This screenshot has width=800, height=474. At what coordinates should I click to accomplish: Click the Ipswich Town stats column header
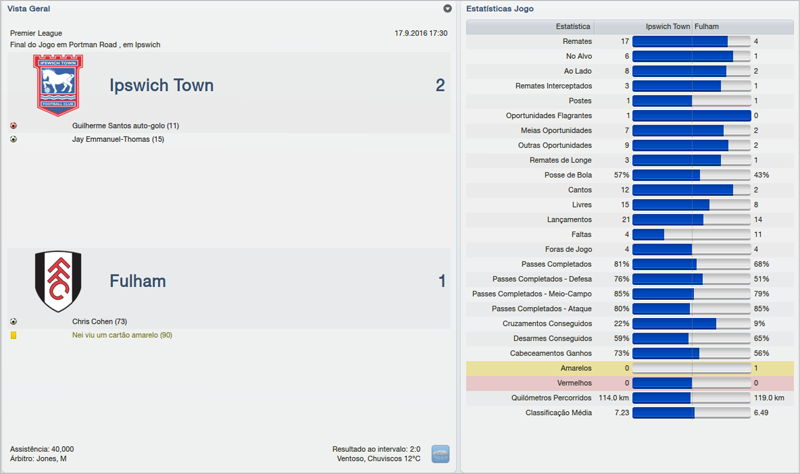[x=667, y=26]
